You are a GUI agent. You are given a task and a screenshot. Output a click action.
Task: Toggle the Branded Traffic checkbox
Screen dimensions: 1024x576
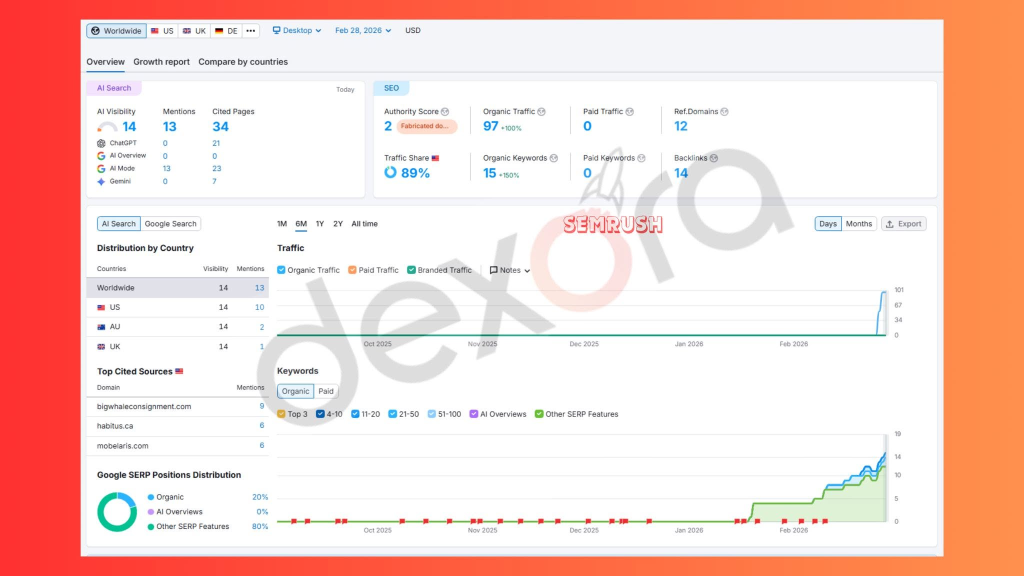click(411, 270)
